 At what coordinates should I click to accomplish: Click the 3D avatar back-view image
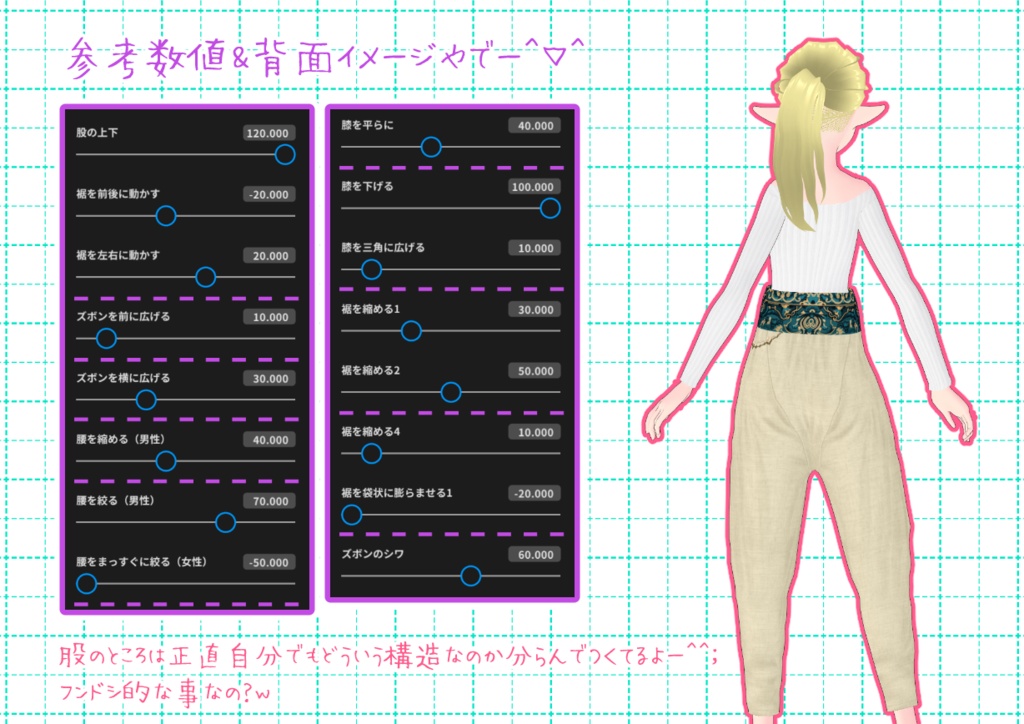[x=810, y=379]
